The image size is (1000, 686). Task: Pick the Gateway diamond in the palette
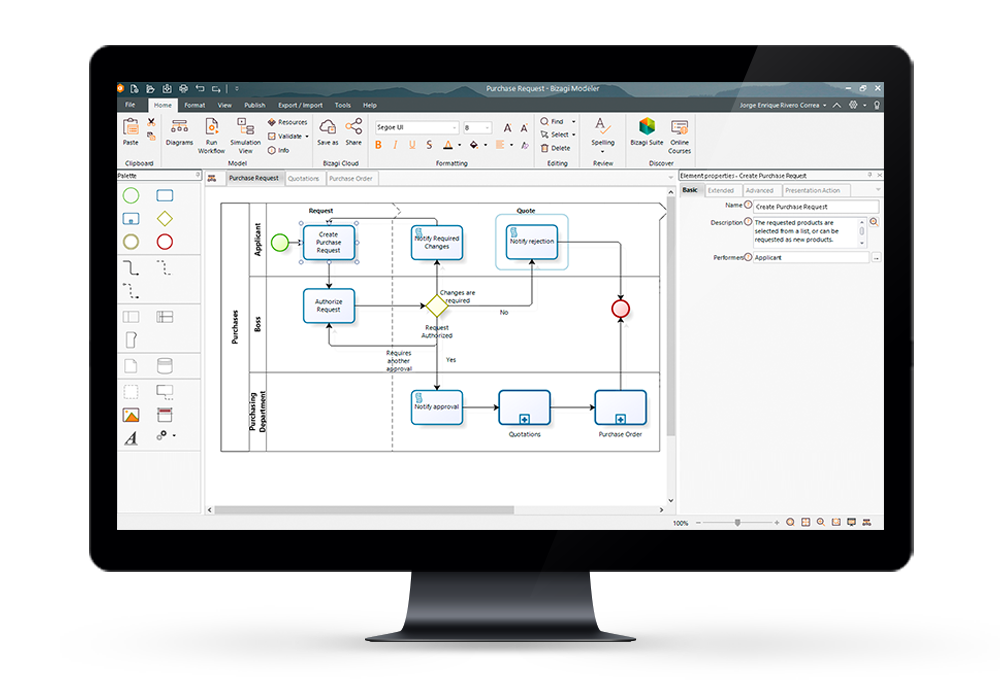click(165, 218)
